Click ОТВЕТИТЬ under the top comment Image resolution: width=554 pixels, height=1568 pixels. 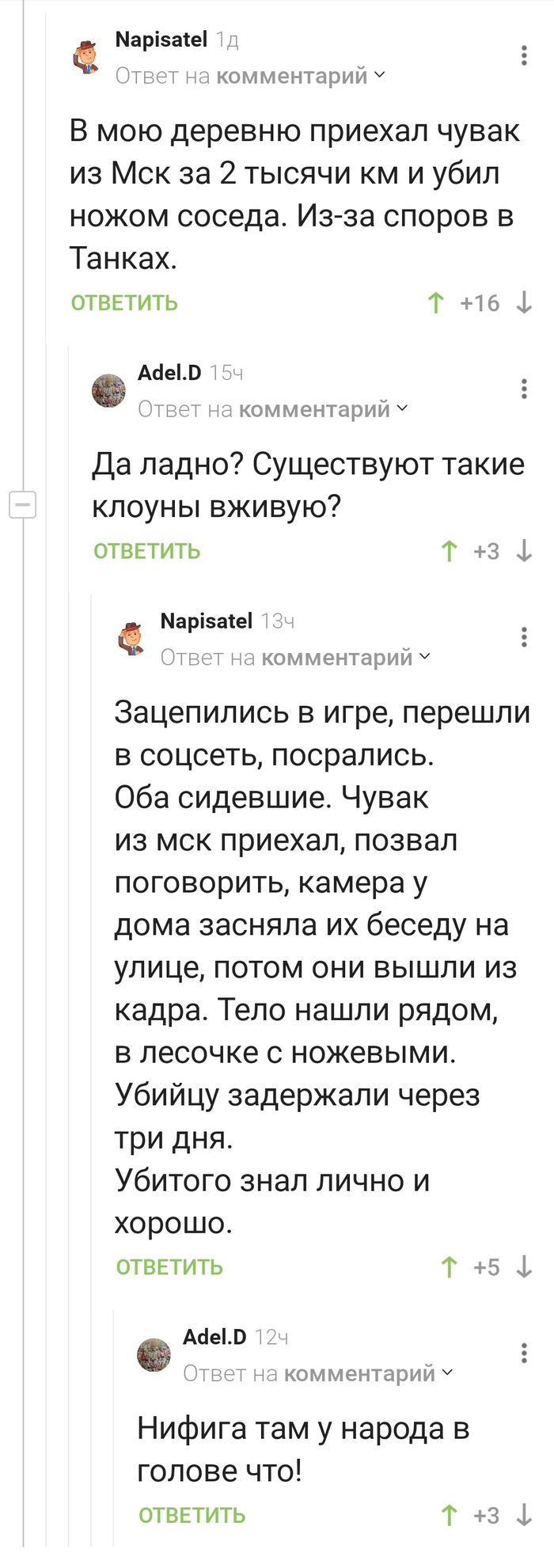tap(124, 302)
